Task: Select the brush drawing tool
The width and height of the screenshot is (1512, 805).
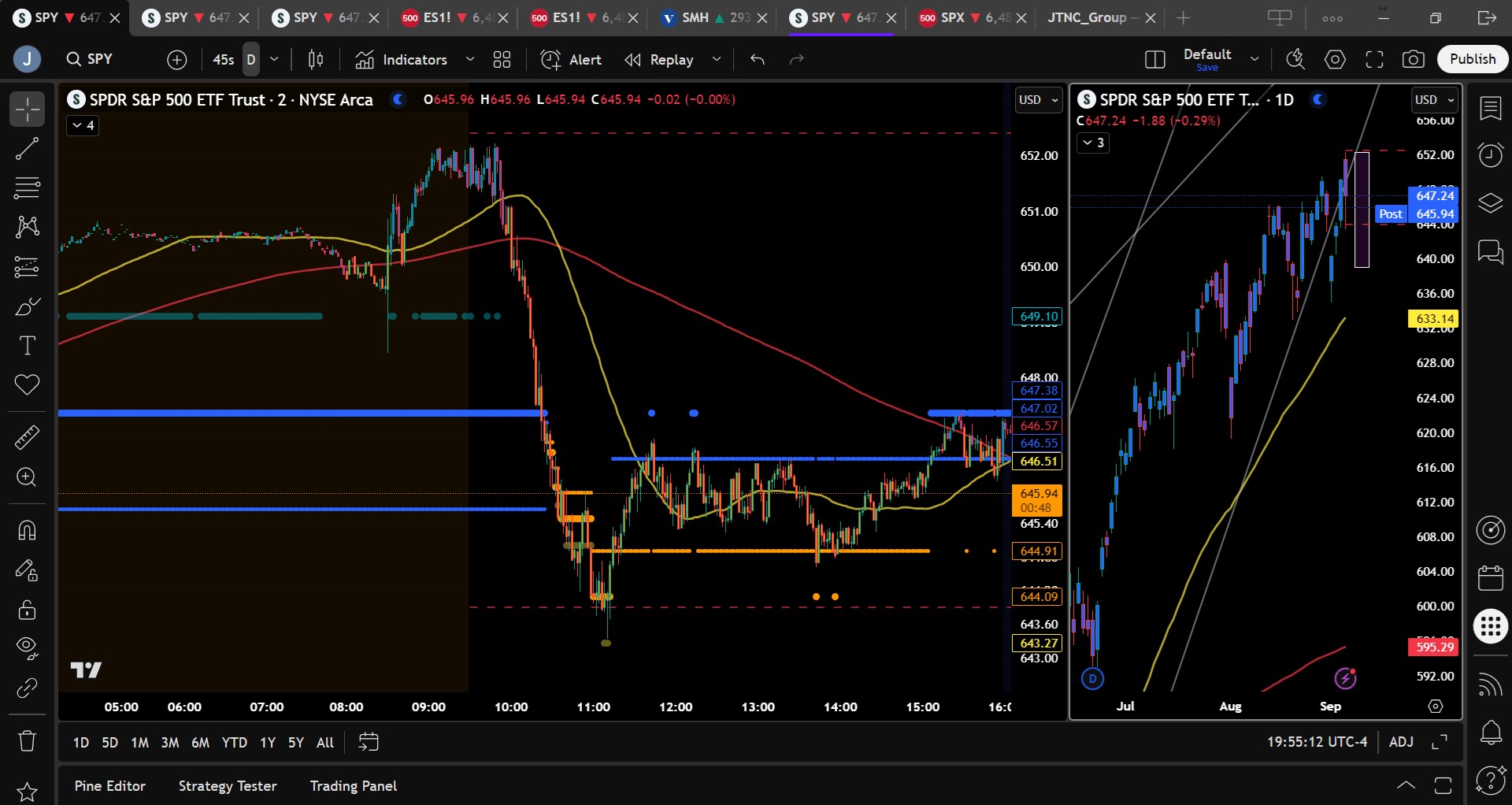Action: coord(27,306)
